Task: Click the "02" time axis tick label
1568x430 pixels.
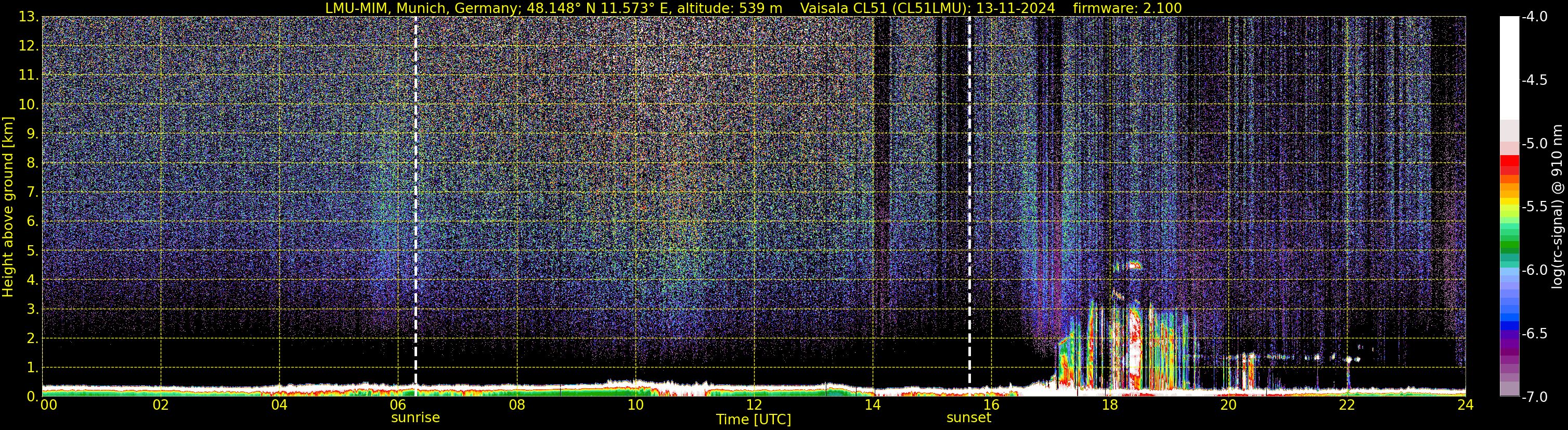Action: [161, 406]
